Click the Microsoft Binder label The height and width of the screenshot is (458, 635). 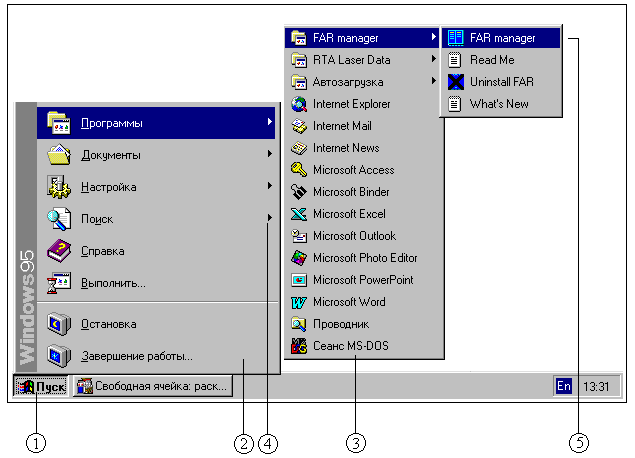(x=351, y=192)
